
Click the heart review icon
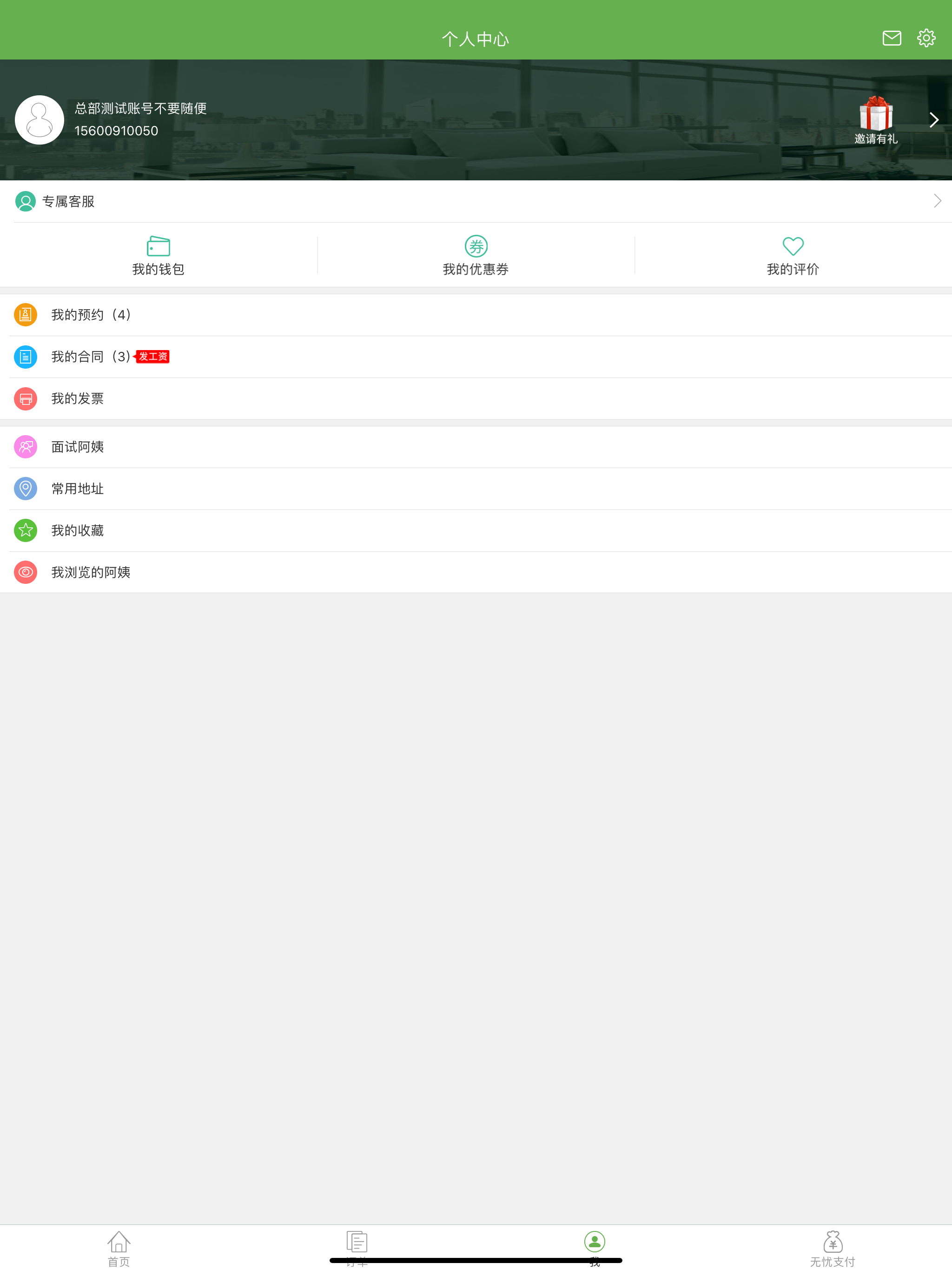tap(793, 246)
